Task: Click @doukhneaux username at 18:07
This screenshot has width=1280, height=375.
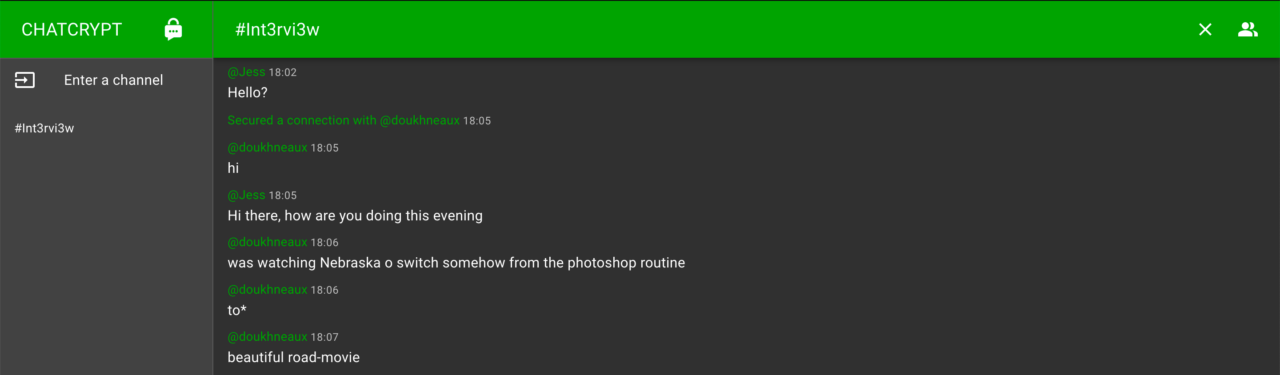Action: click(x=267, y=337)
